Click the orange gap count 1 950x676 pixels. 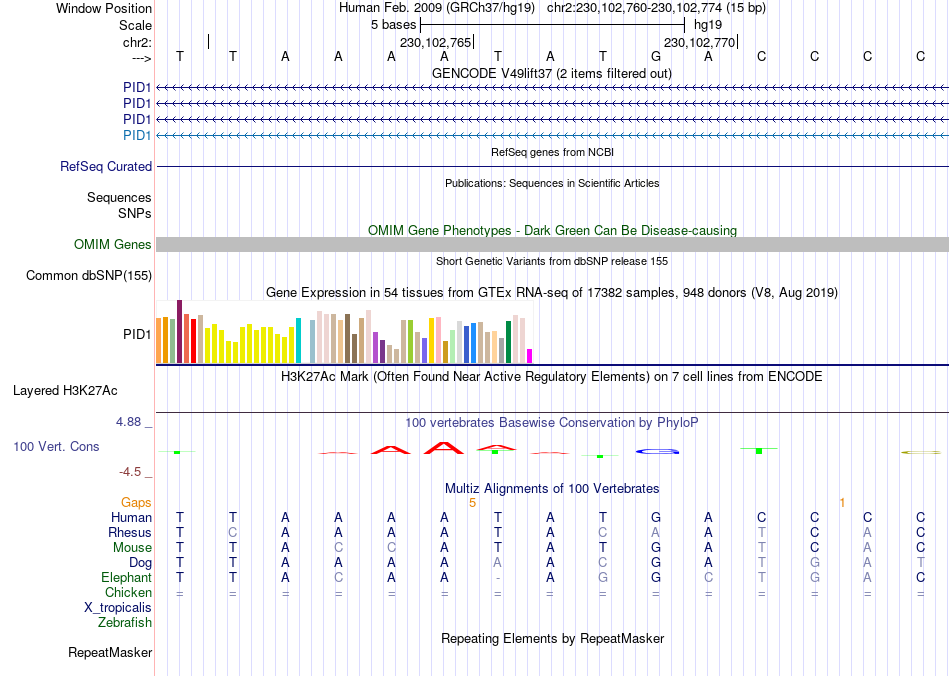pyautogui.click(x=842, y=503)
